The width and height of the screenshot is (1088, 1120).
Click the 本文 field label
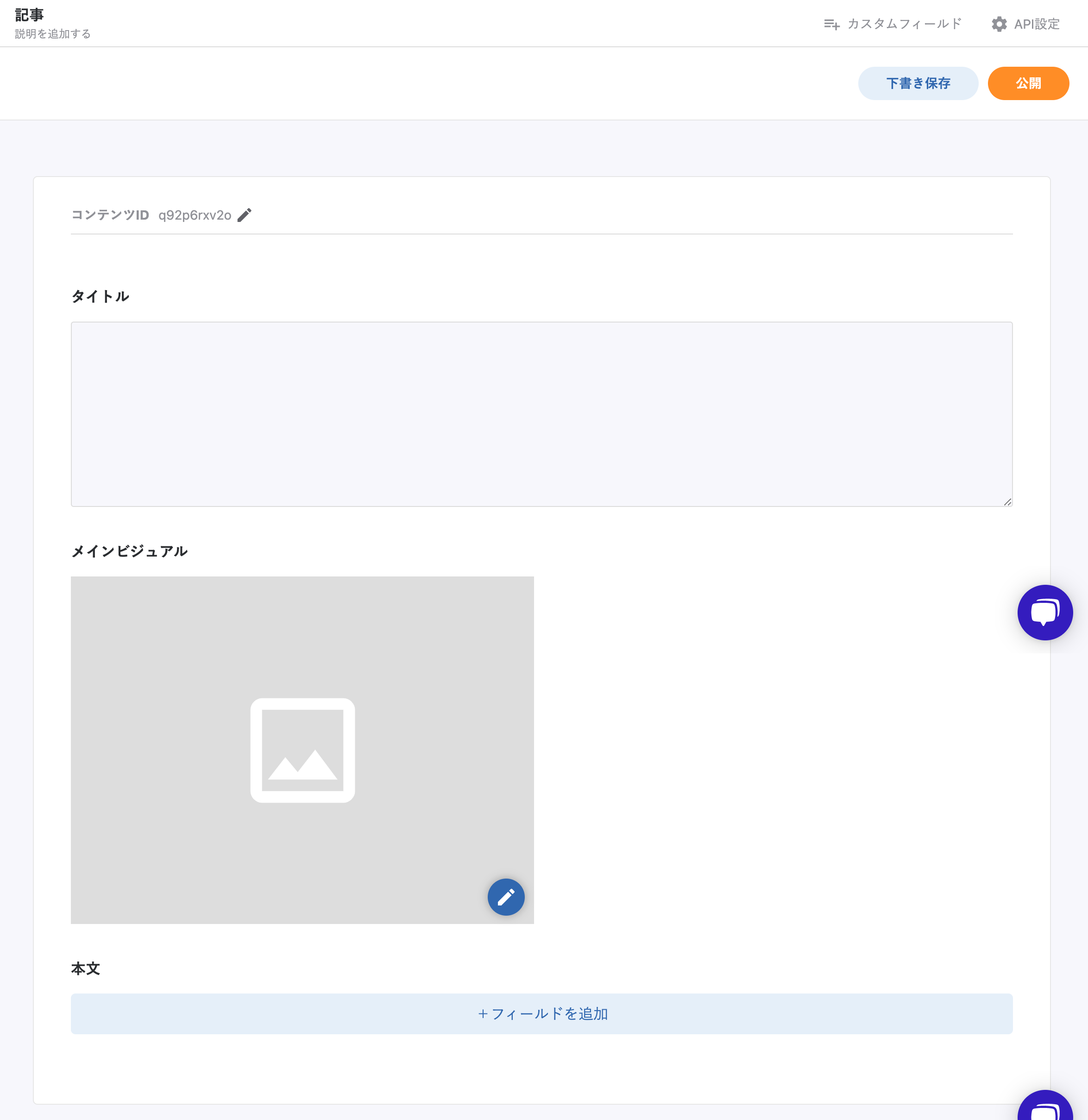[x=86, y=968]
